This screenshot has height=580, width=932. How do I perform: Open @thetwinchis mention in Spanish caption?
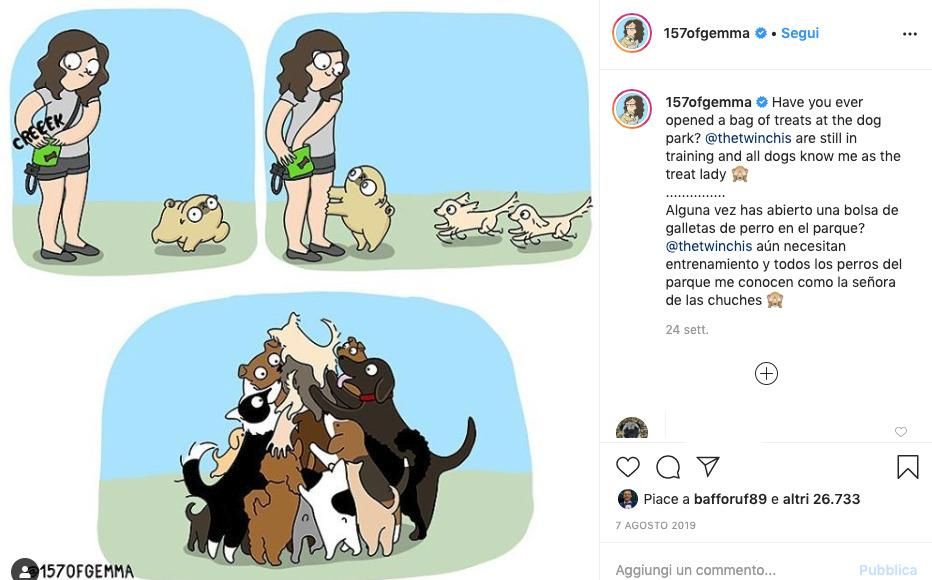click(709, 246)
